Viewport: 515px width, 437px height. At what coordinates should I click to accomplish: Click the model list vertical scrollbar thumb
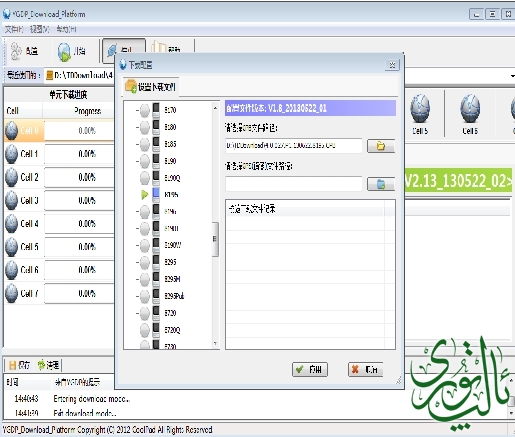tap(215, 239)
